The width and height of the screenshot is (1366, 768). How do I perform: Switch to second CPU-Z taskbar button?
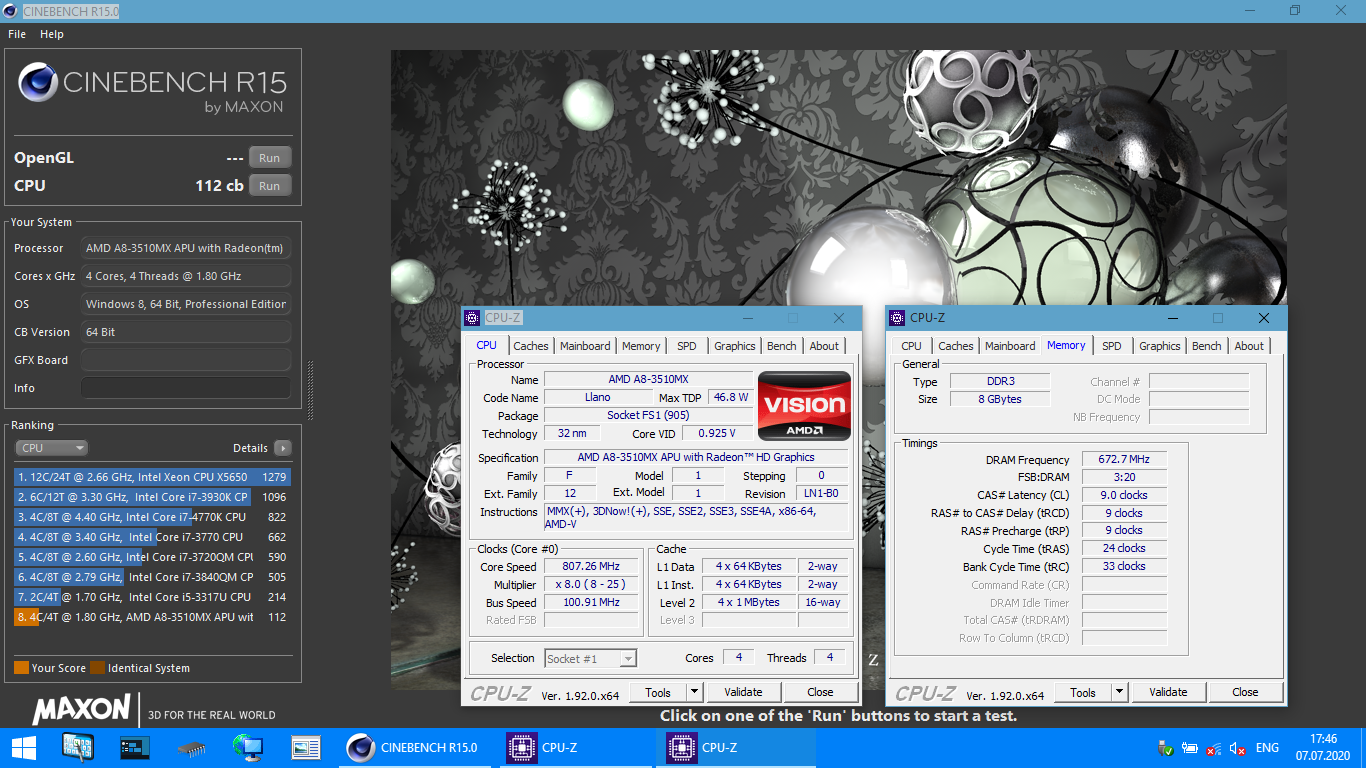click(736, 747)
